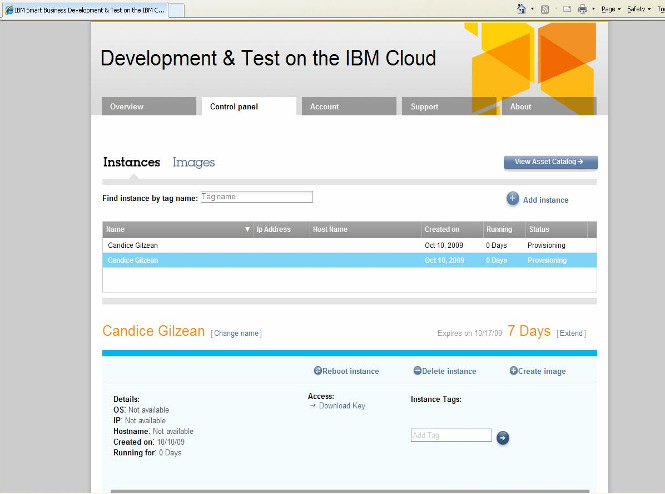Click the Create image plus icon
This screenshot has height=494, width=665.
point(514,371)
